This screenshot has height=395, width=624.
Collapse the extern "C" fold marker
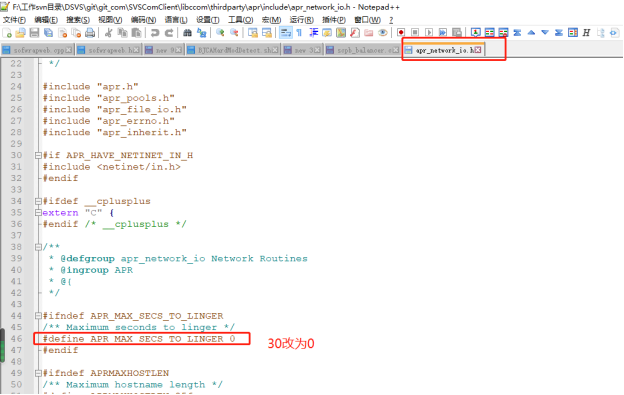coord(38,213)
